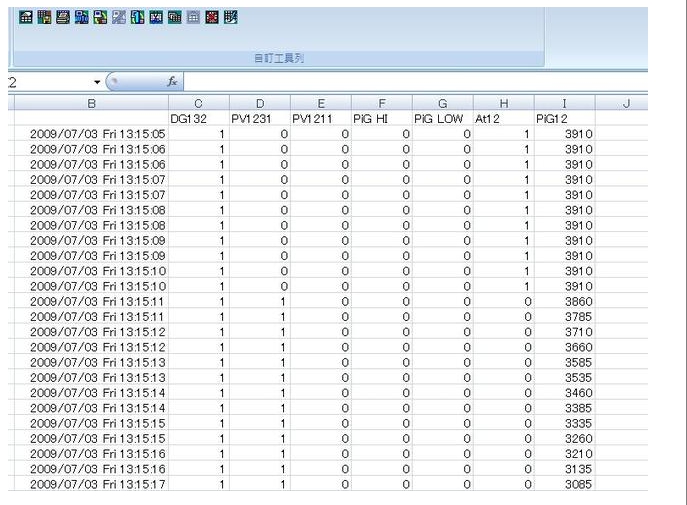Click the third custom toolbar icon
The image size is (687, 505).
click(x=62, y=18)
